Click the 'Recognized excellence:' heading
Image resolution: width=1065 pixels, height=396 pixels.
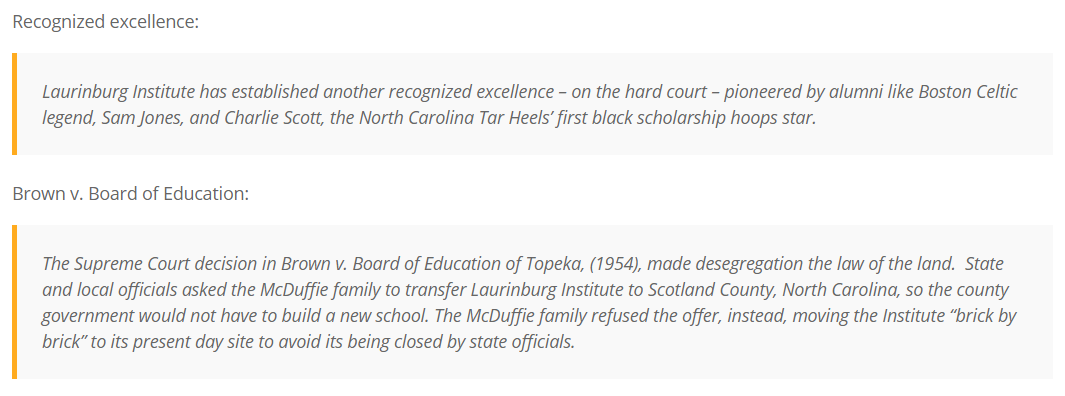coord(105,22)
